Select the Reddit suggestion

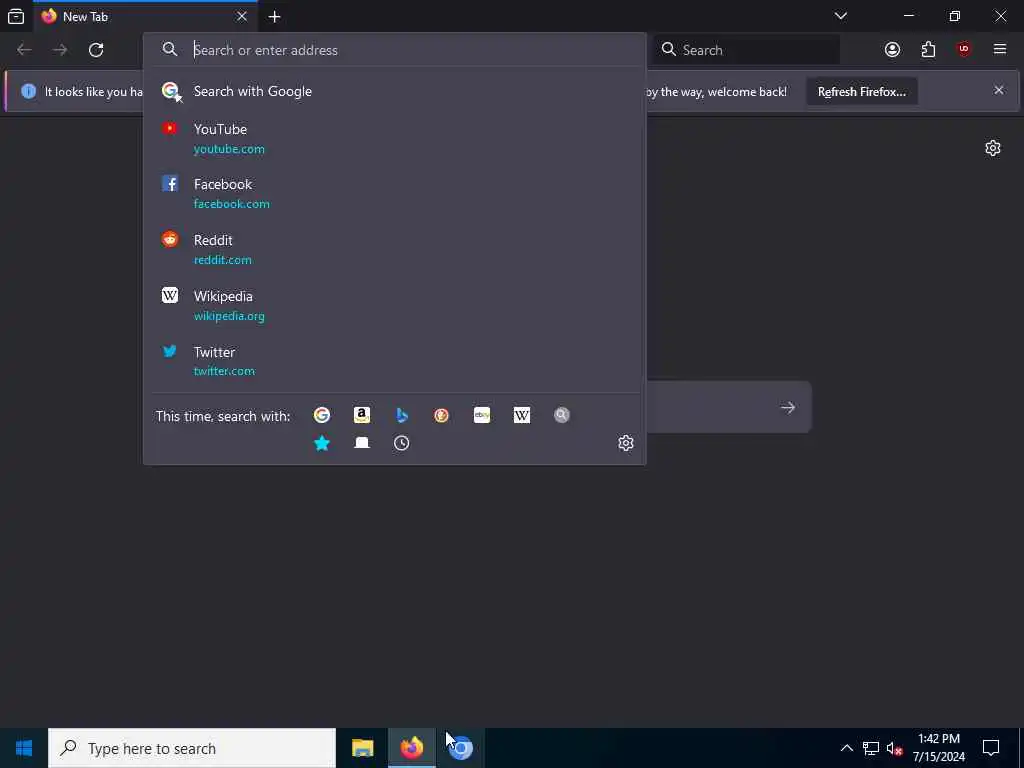point(394,249)
